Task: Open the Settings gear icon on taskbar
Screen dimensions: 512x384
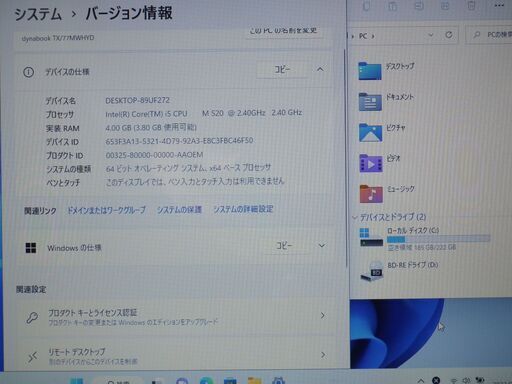Action: tap(278, 381)
